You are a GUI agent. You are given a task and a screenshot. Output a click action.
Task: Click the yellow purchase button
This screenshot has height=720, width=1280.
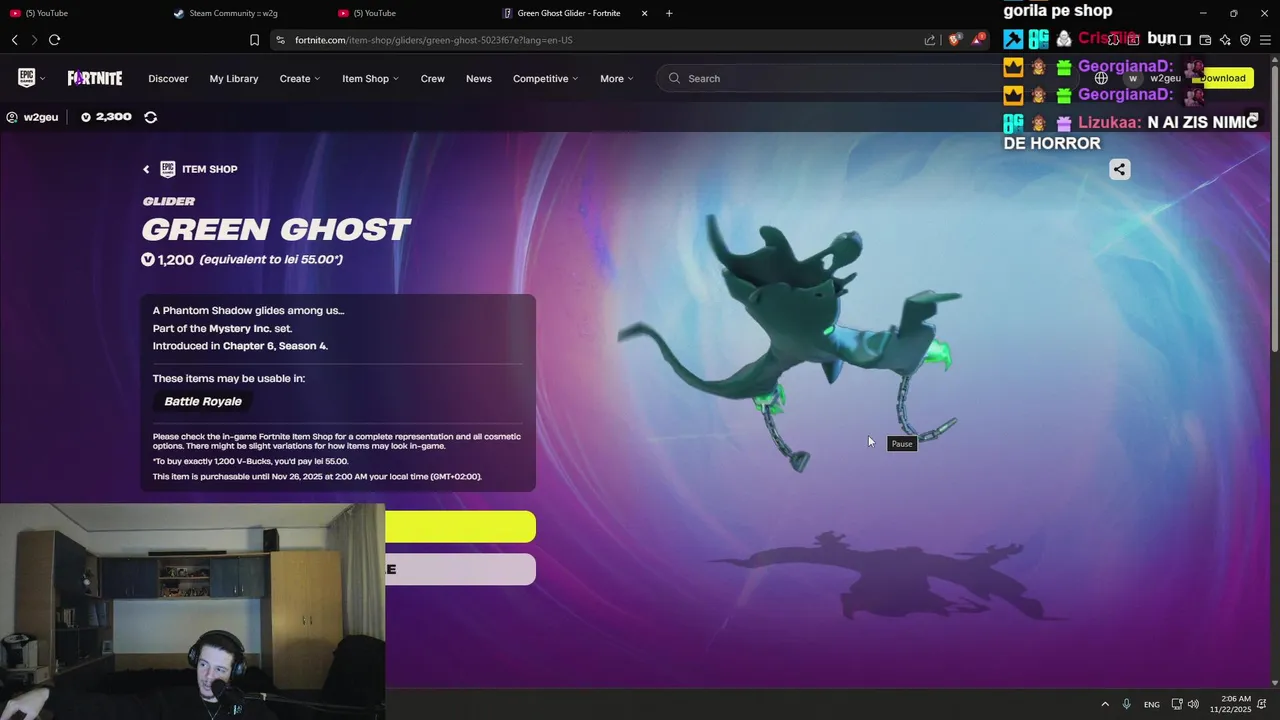(x=460, y=527)
